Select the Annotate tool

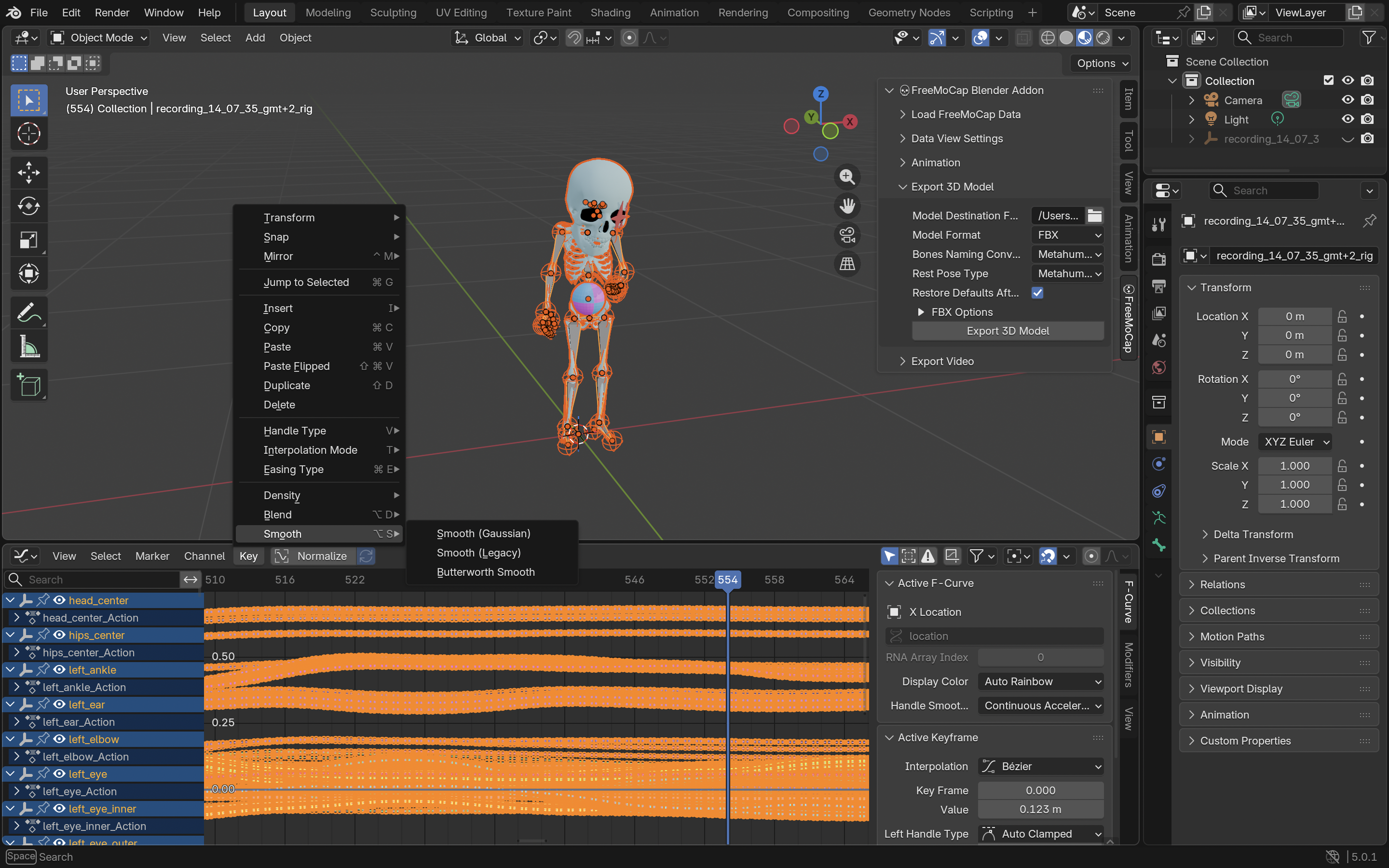[x=29, y=313]
